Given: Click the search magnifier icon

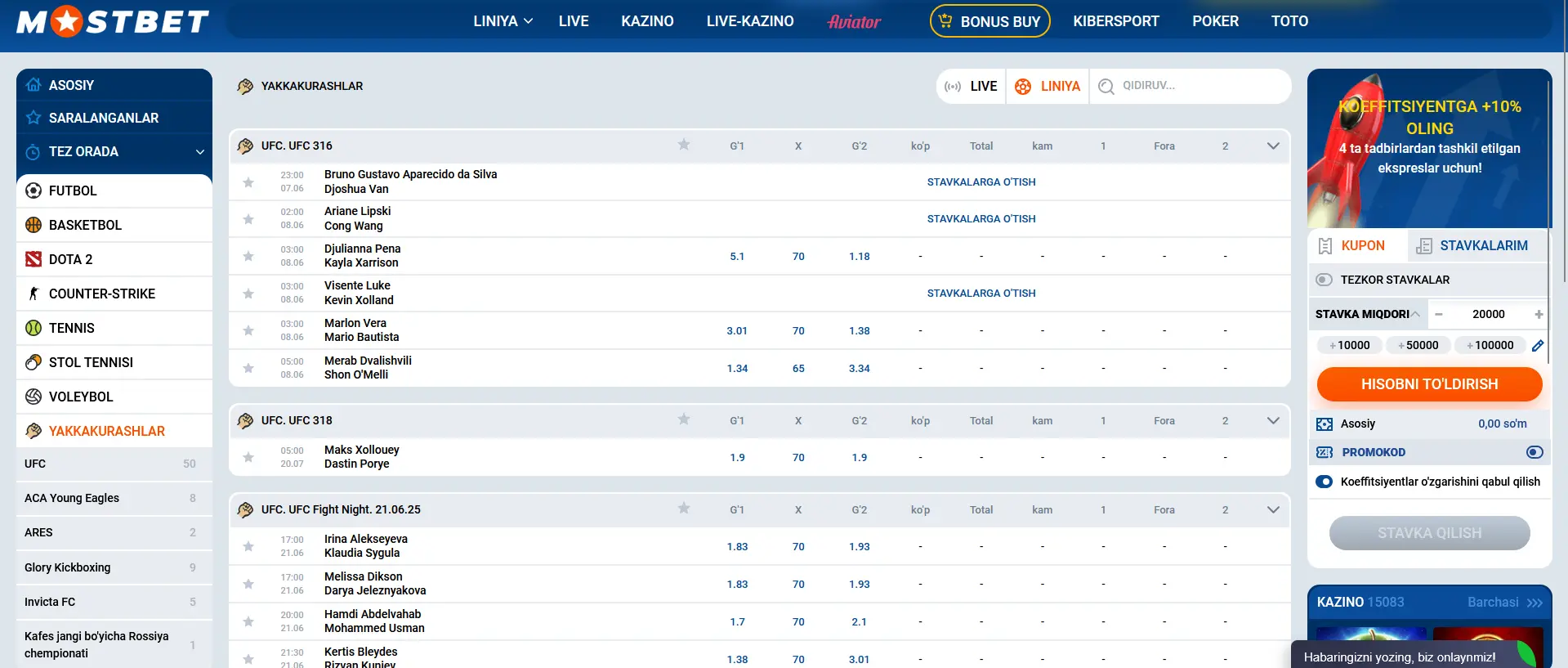Looking at the screenshot, I should tap(1106, 86).
